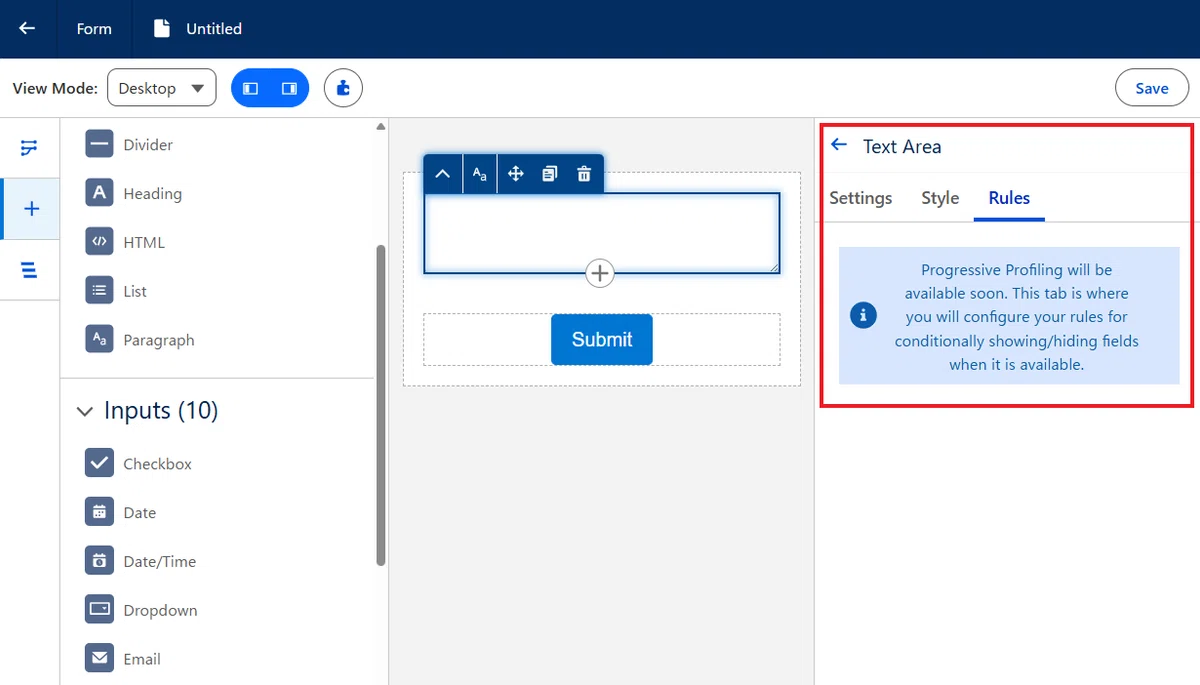
Task: Click the circular plus below text area
Action: point(600,273)
